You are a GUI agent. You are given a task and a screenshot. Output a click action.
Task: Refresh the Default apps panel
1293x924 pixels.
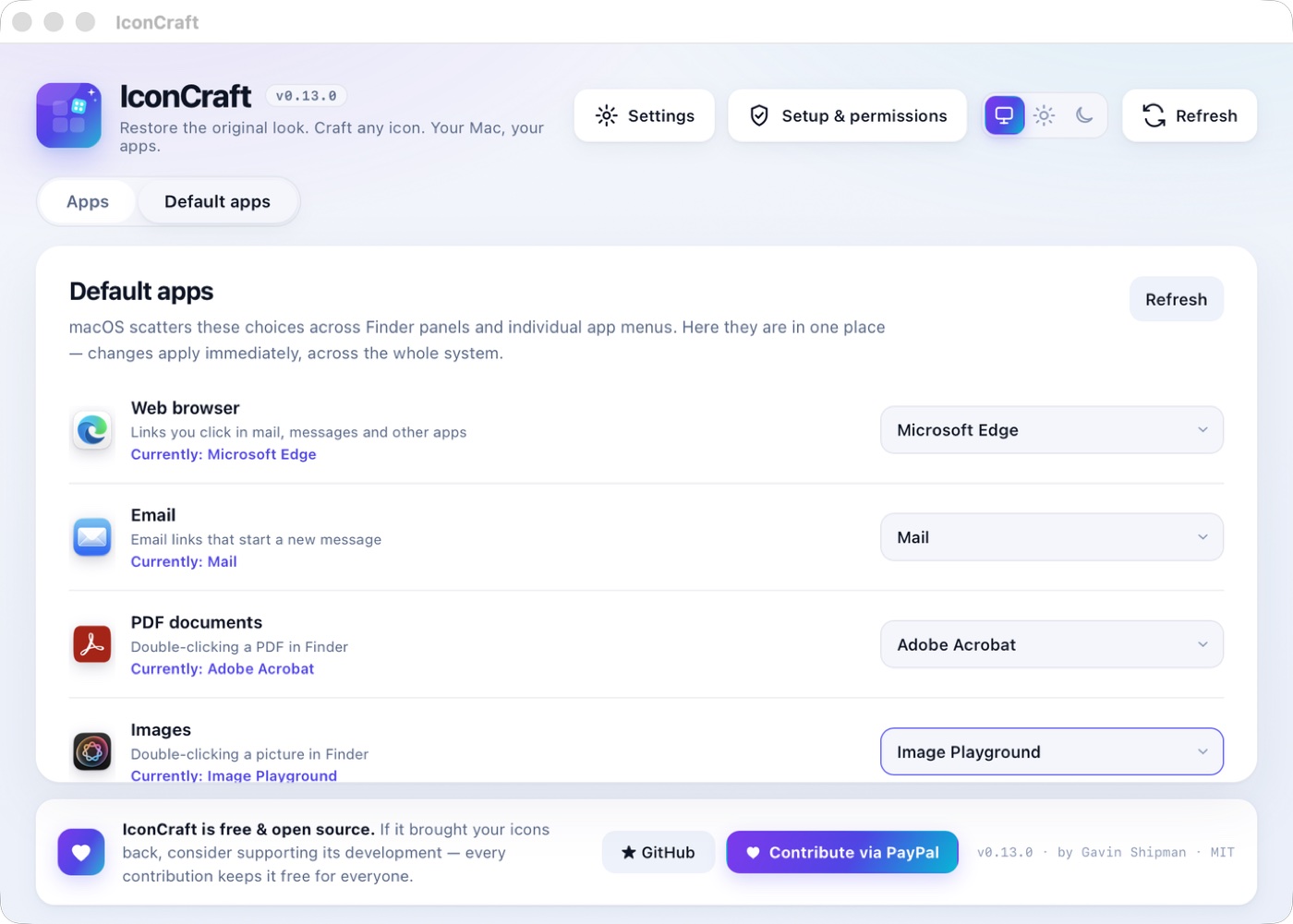coord(1176,299)
